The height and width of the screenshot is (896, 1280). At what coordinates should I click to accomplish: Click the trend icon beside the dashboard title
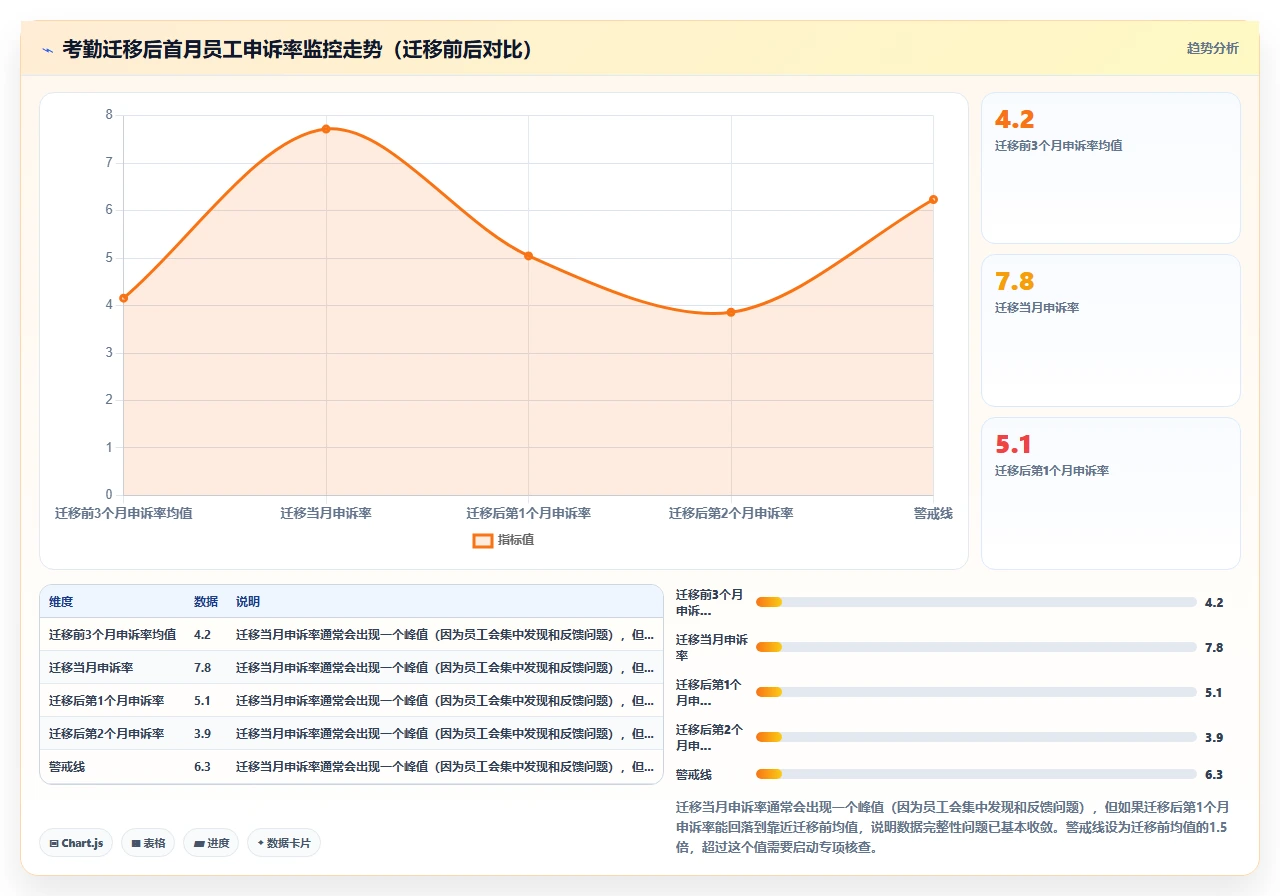tap(47, 49)
